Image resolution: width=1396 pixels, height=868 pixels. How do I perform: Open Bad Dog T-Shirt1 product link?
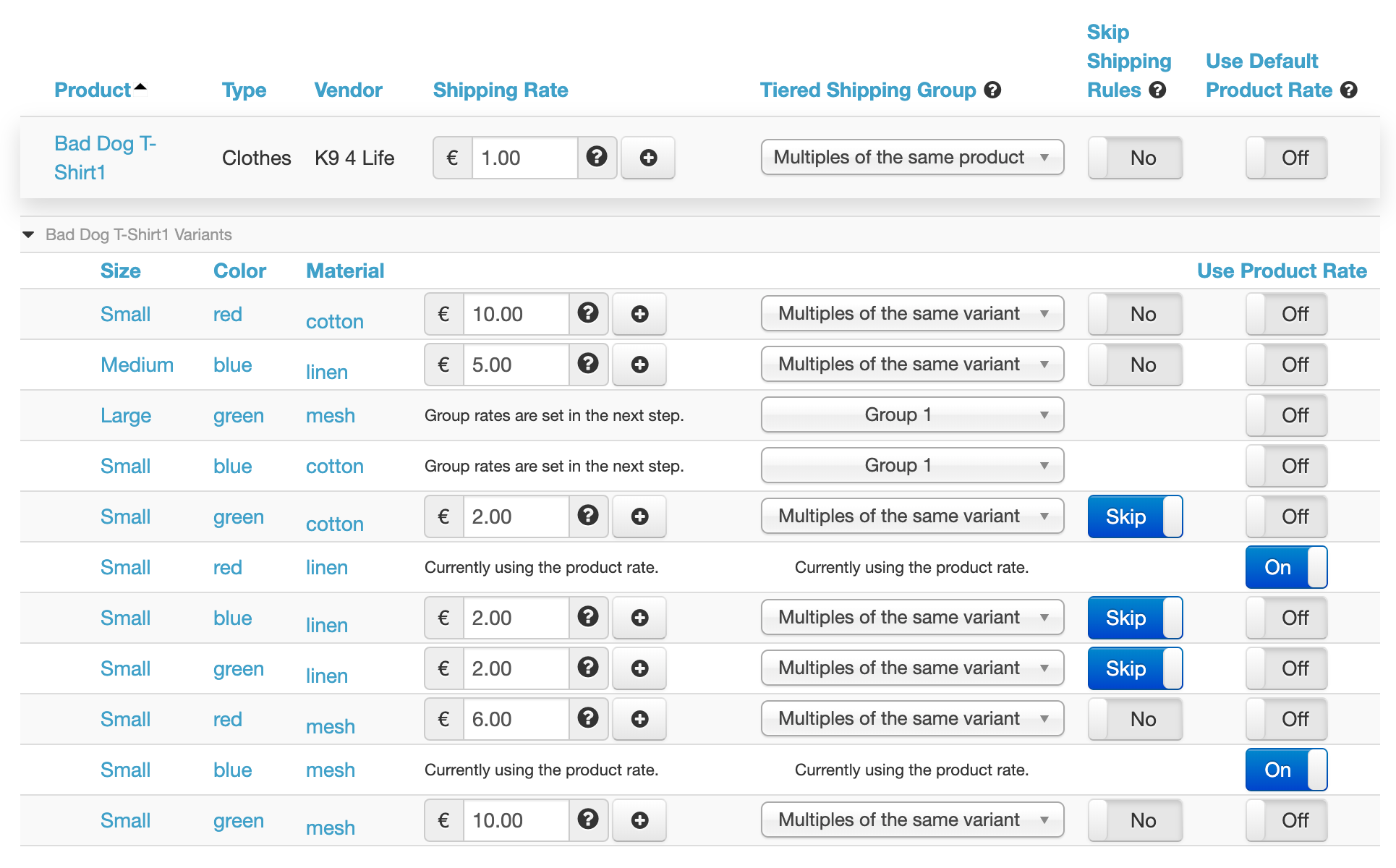[x=105, y=158]
